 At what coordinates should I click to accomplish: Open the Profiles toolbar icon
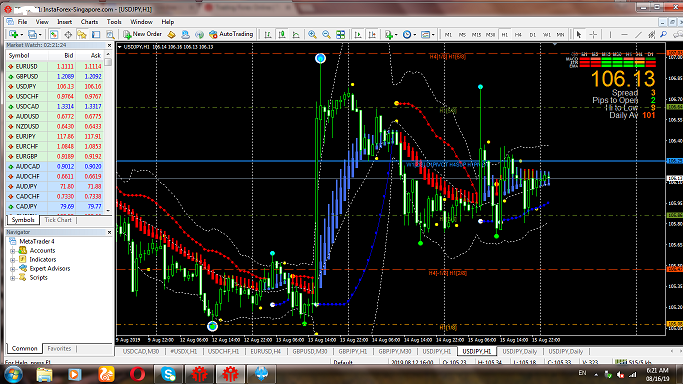(x=32, y=34)
